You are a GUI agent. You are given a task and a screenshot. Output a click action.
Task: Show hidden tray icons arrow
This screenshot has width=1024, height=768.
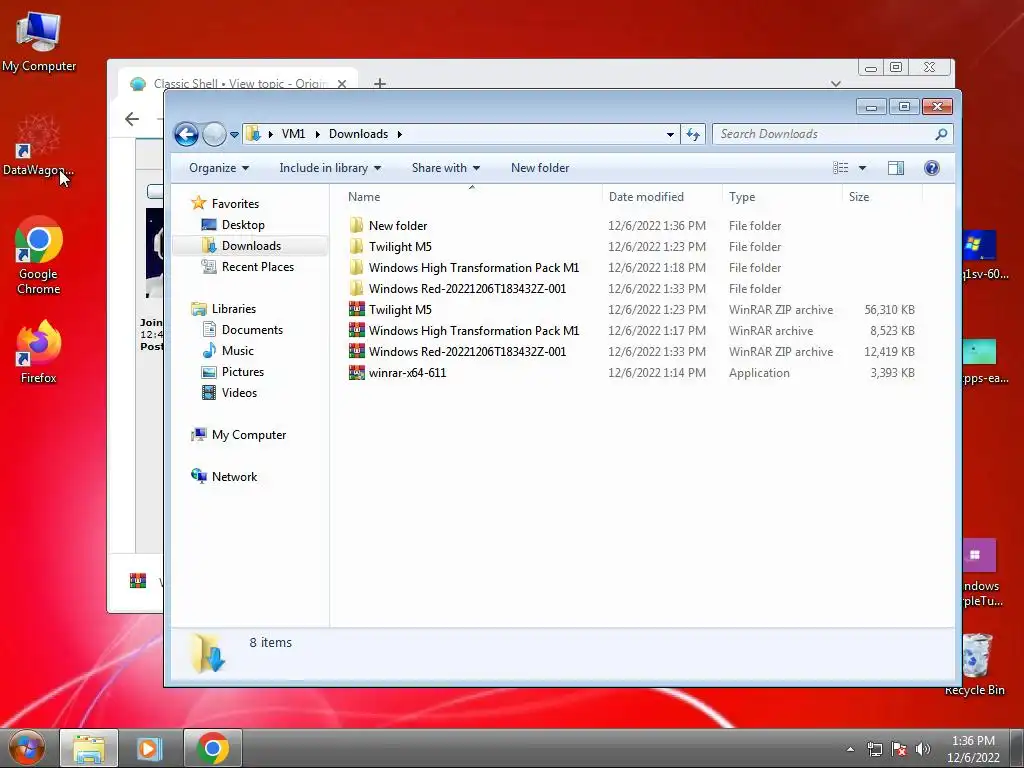coord(850,750)
